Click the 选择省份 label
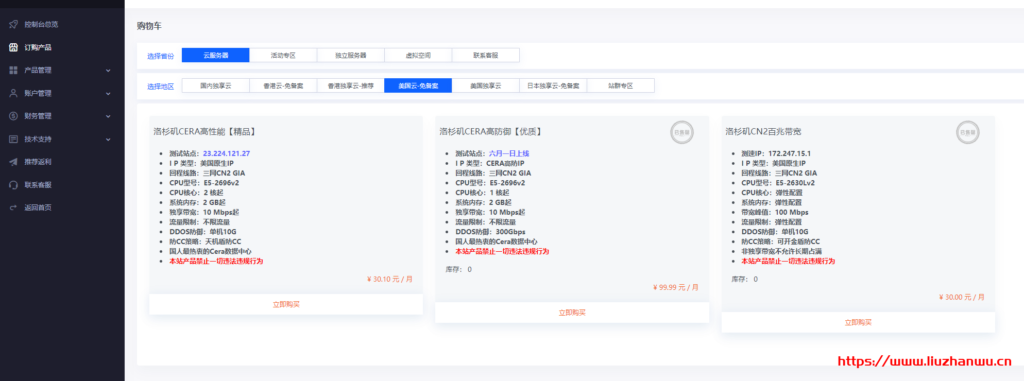 (161, 56)
